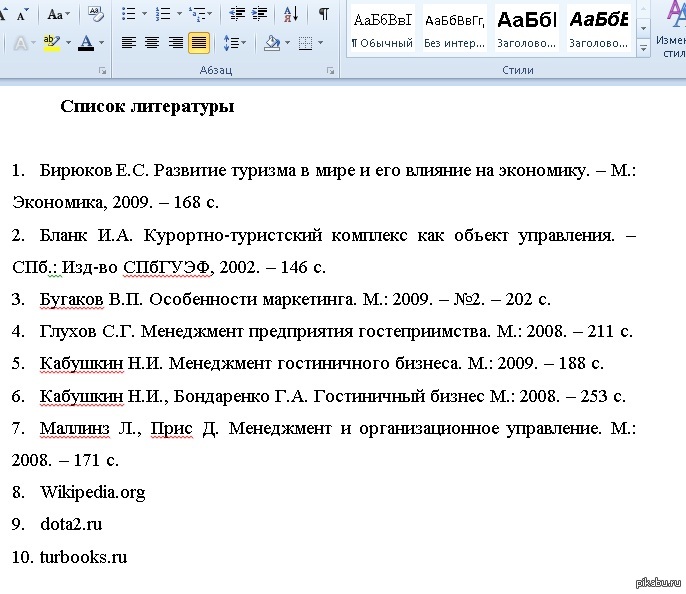Screen dimensions: 686x594
Task: Click the shrink font size icon
Action: [x=22, y=14]
